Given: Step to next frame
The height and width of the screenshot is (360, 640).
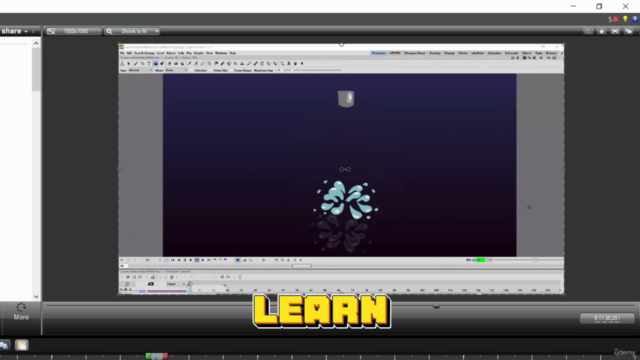Looking at the screenshot, I should click(203, 260).
